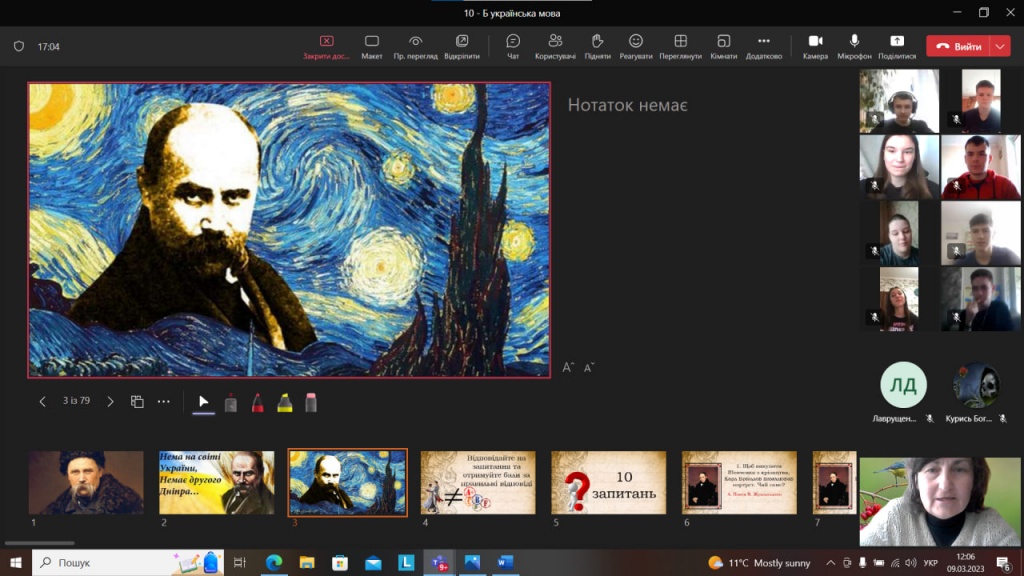
Task: Increase the notes font size
Action: [567, 368]
